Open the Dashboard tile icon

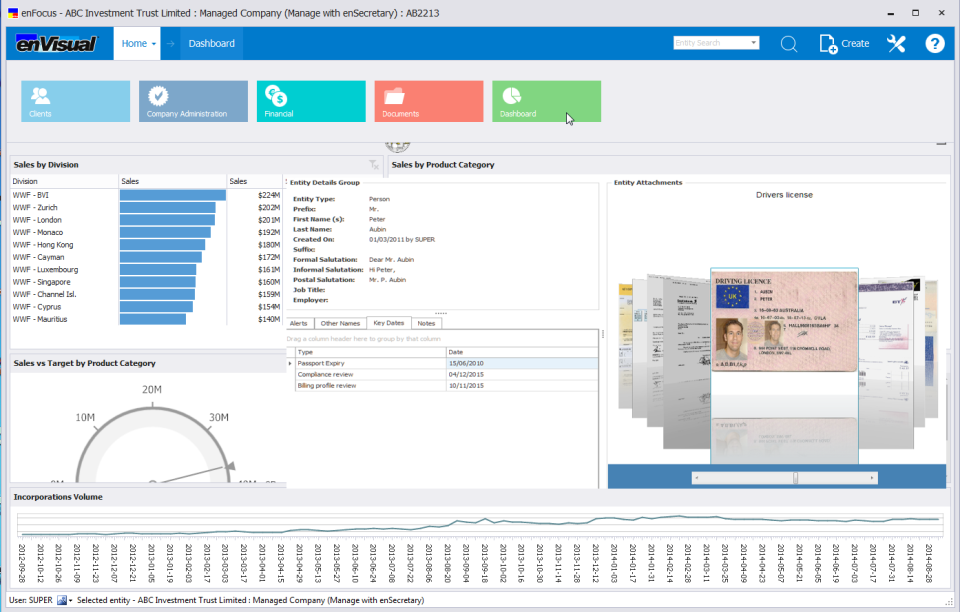coord(510,95)
